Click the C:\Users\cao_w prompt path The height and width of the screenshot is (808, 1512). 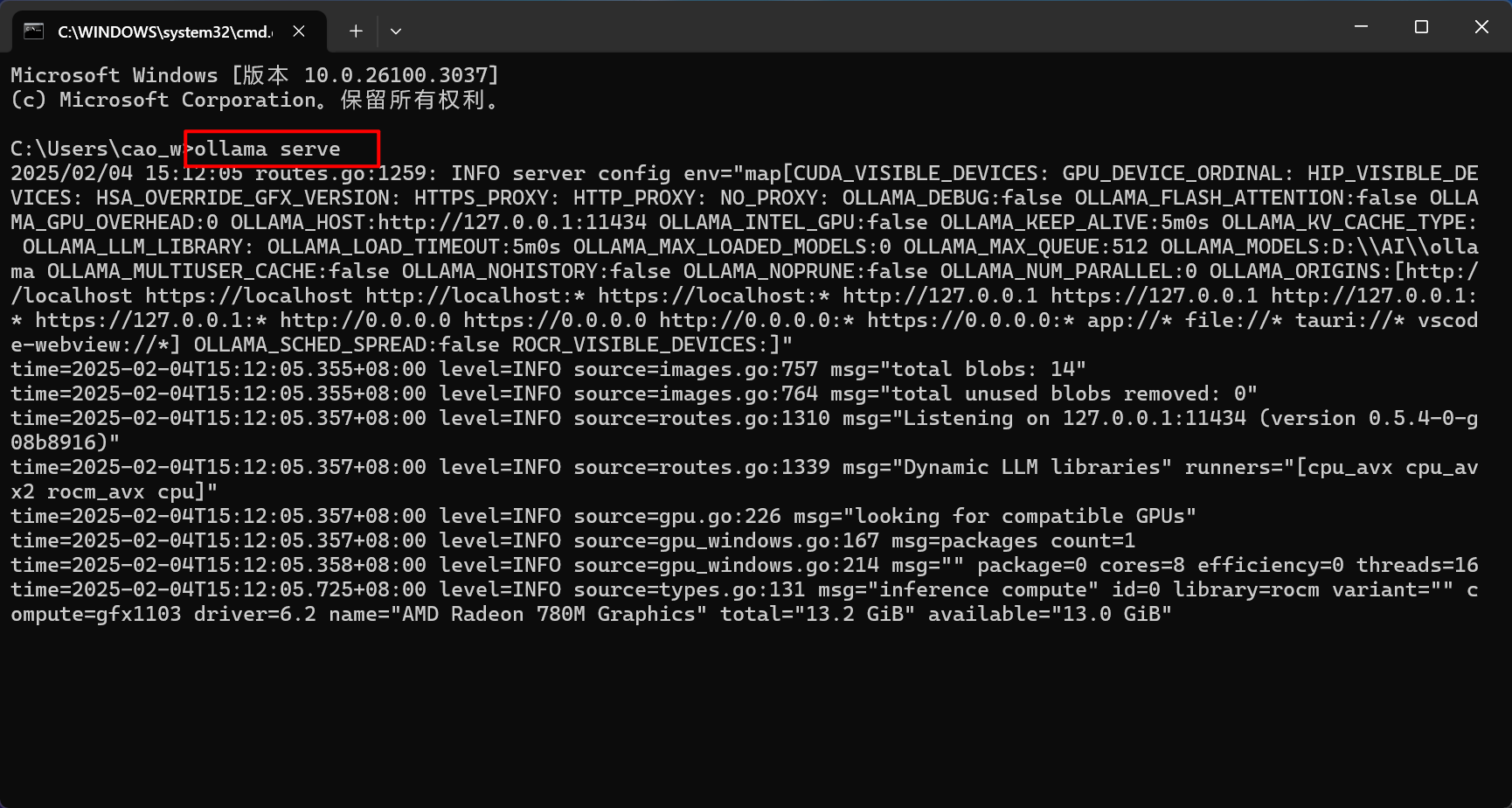(96, 150)
